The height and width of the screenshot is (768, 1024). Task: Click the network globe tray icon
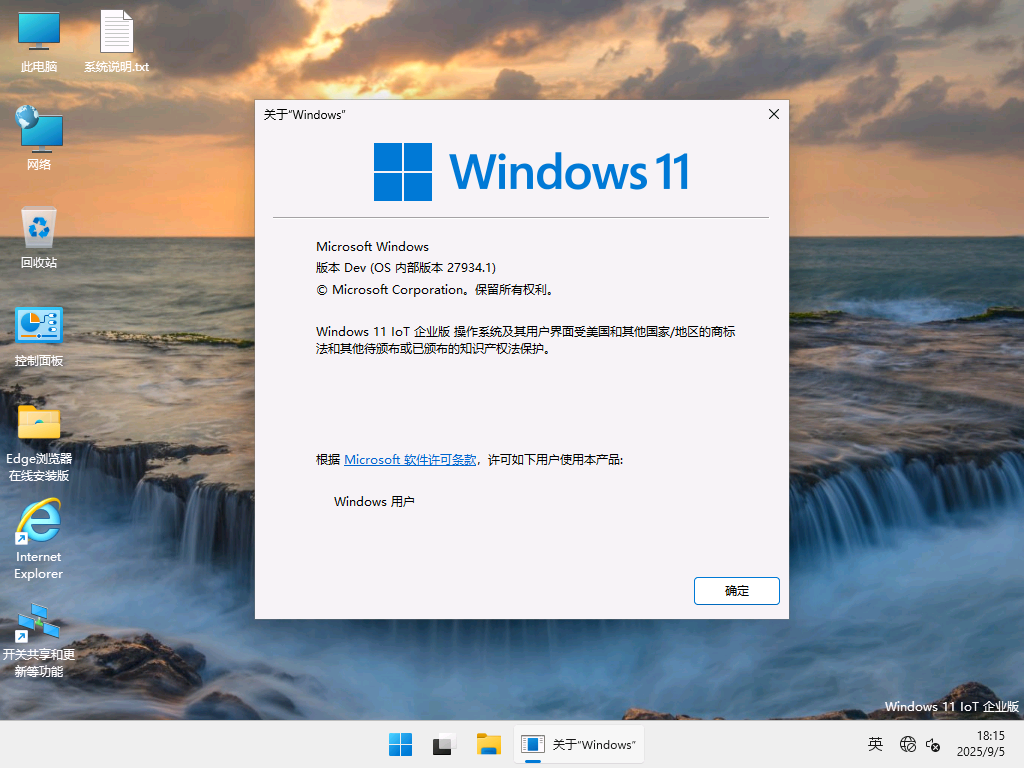[x=908, y=744]
